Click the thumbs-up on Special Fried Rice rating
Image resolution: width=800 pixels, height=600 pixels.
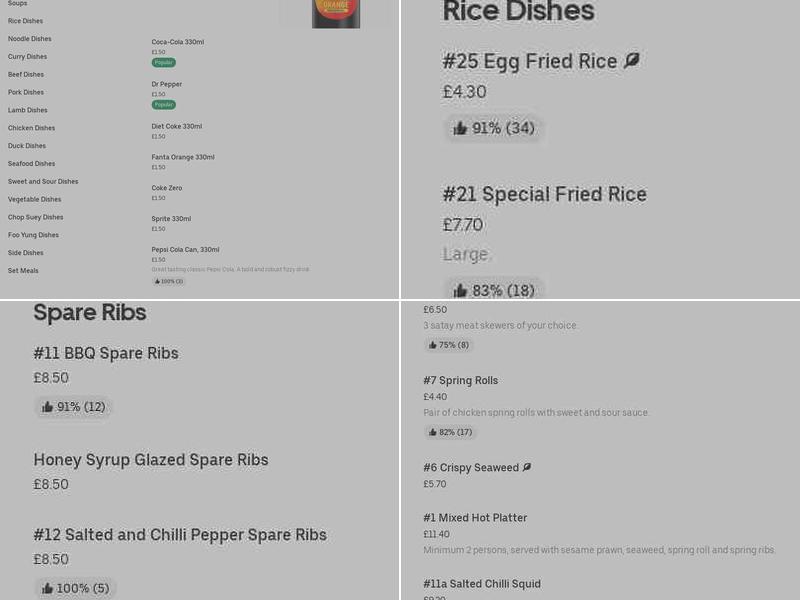(461, 290)
